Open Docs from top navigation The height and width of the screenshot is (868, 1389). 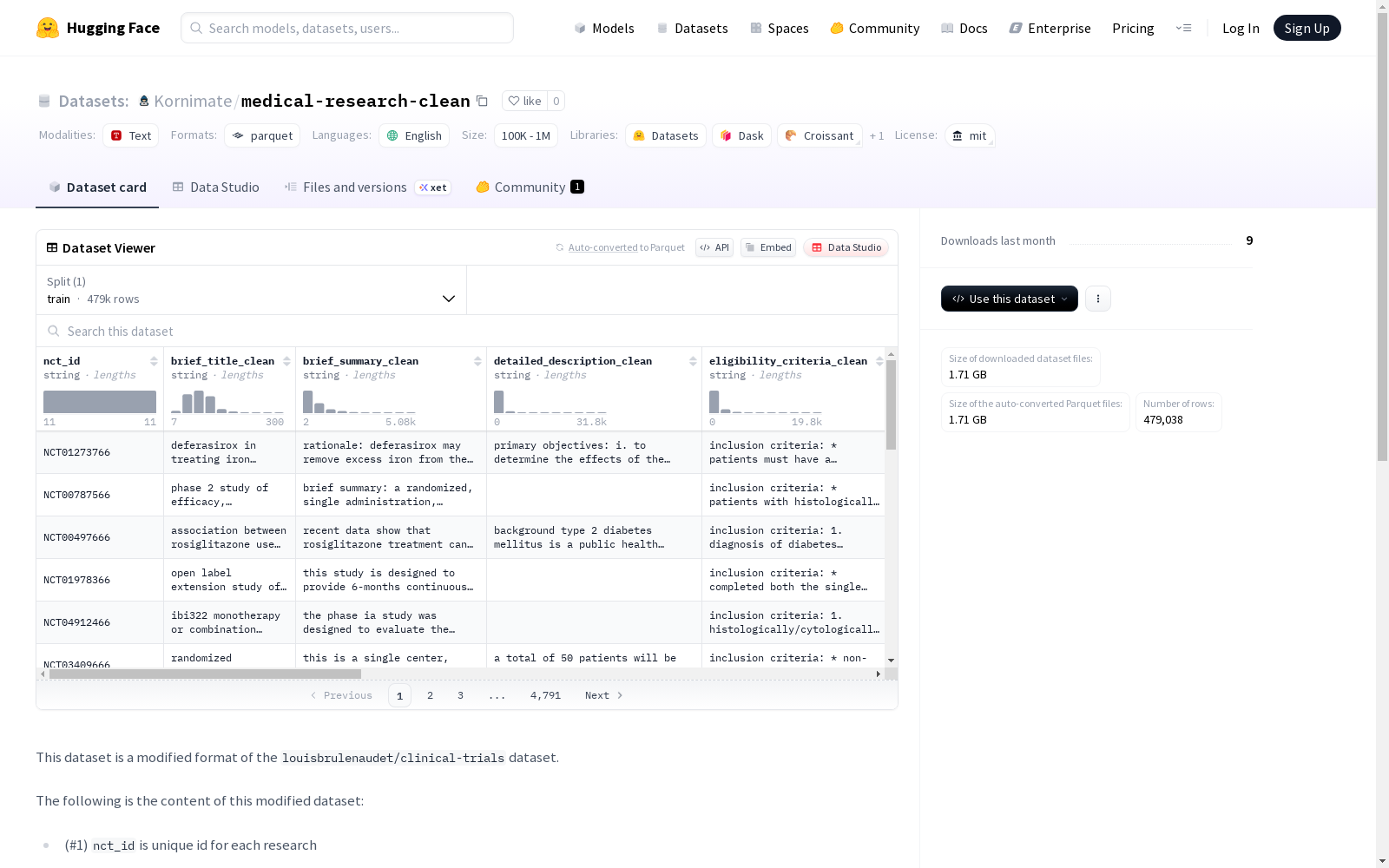click(x=964, y=28)
